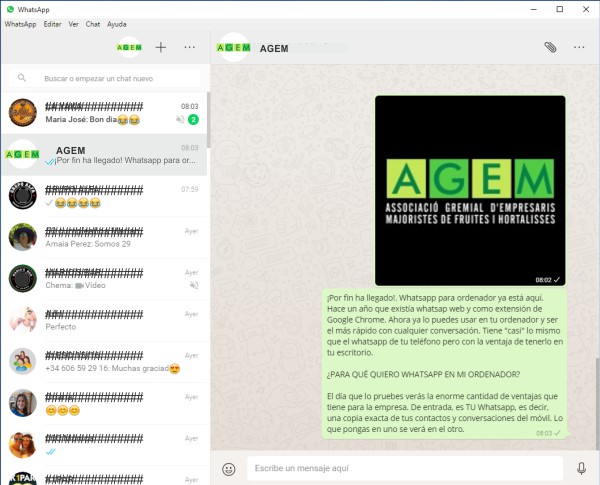Open conversation three-dots menu
This screenshot has height=485, width=600.
pyautogui.click(x=579, y=47)
